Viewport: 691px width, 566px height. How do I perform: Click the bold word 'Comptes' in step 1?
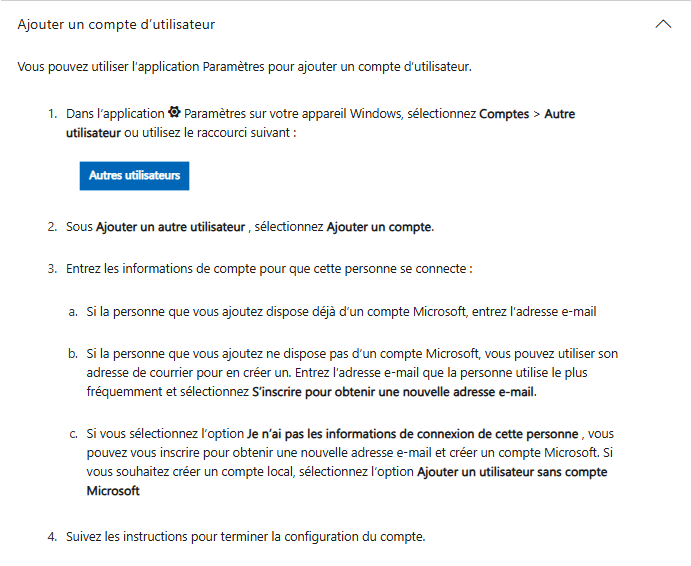(x=504, y=114)
